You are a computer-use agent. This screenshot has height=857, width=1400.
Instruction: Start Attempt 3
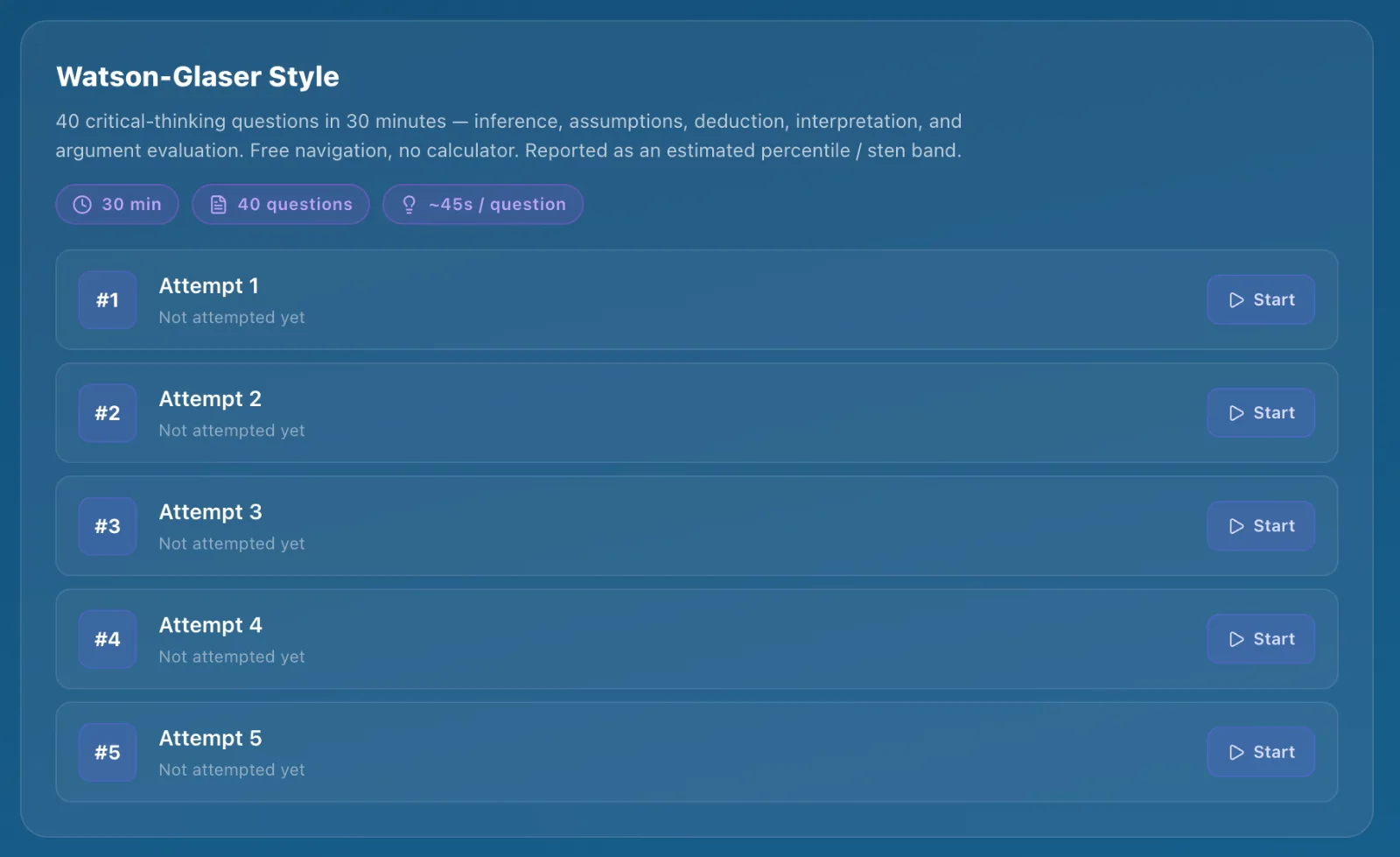[1261, 526]
